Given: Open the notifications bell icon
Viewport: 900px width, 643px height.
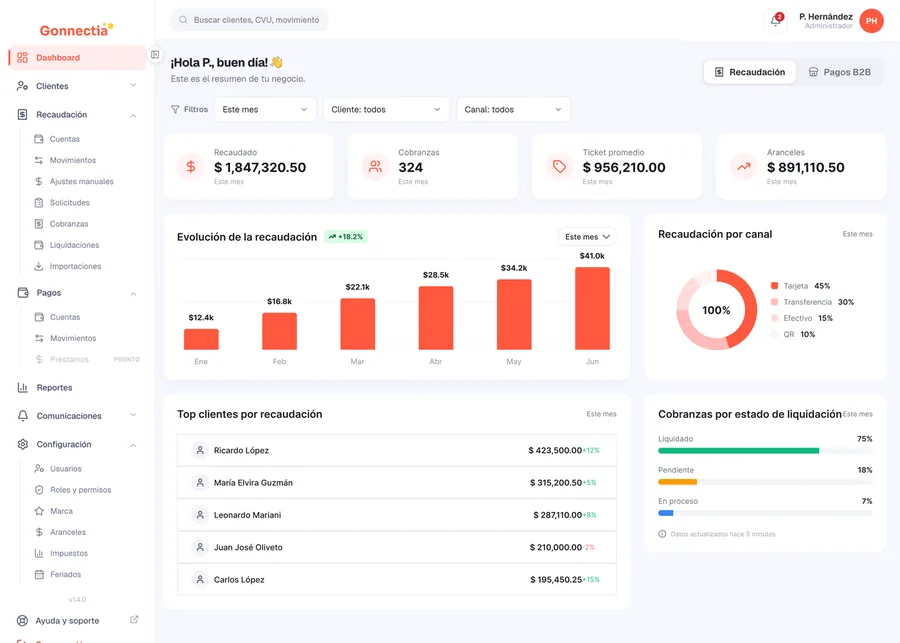Looking at the screenshot, I should pyautogui.click(x=775, y=20).
